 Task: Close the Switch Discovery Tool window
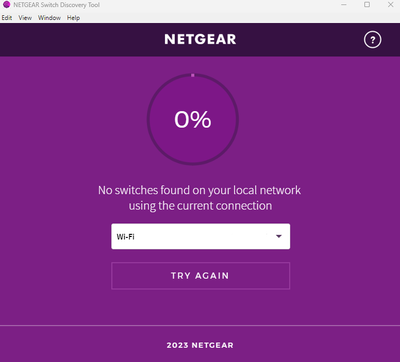point(391,5)
